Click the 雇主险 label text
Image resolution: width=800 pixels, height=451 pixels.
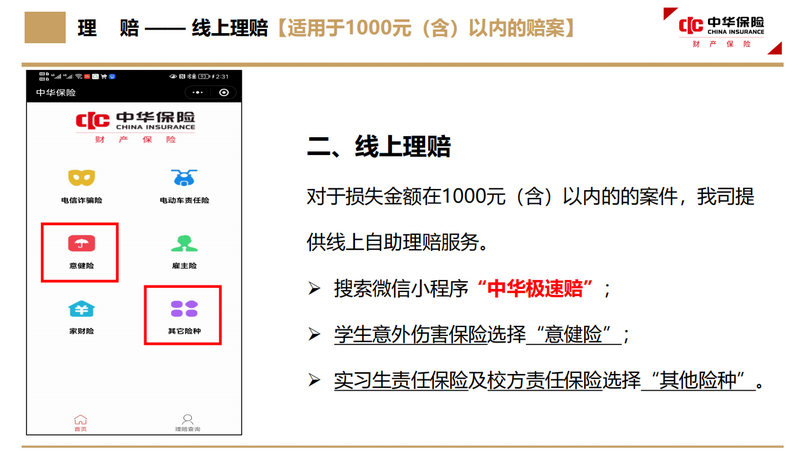[x=184, y=265]
